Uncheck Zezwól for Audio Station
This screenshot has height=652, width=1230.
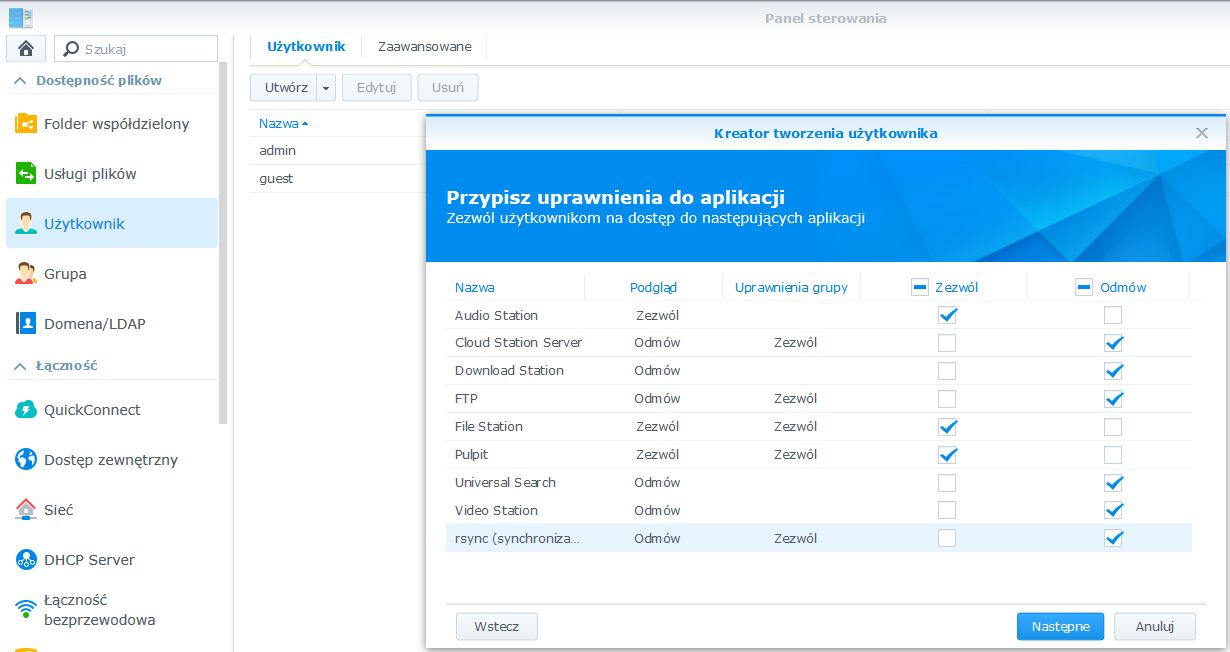point(947,315)
